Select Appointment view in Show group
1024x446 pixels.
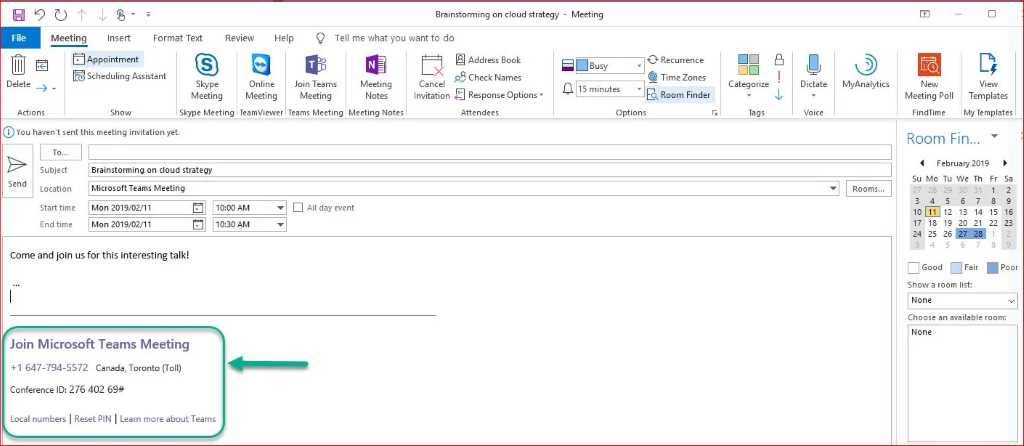106,59
